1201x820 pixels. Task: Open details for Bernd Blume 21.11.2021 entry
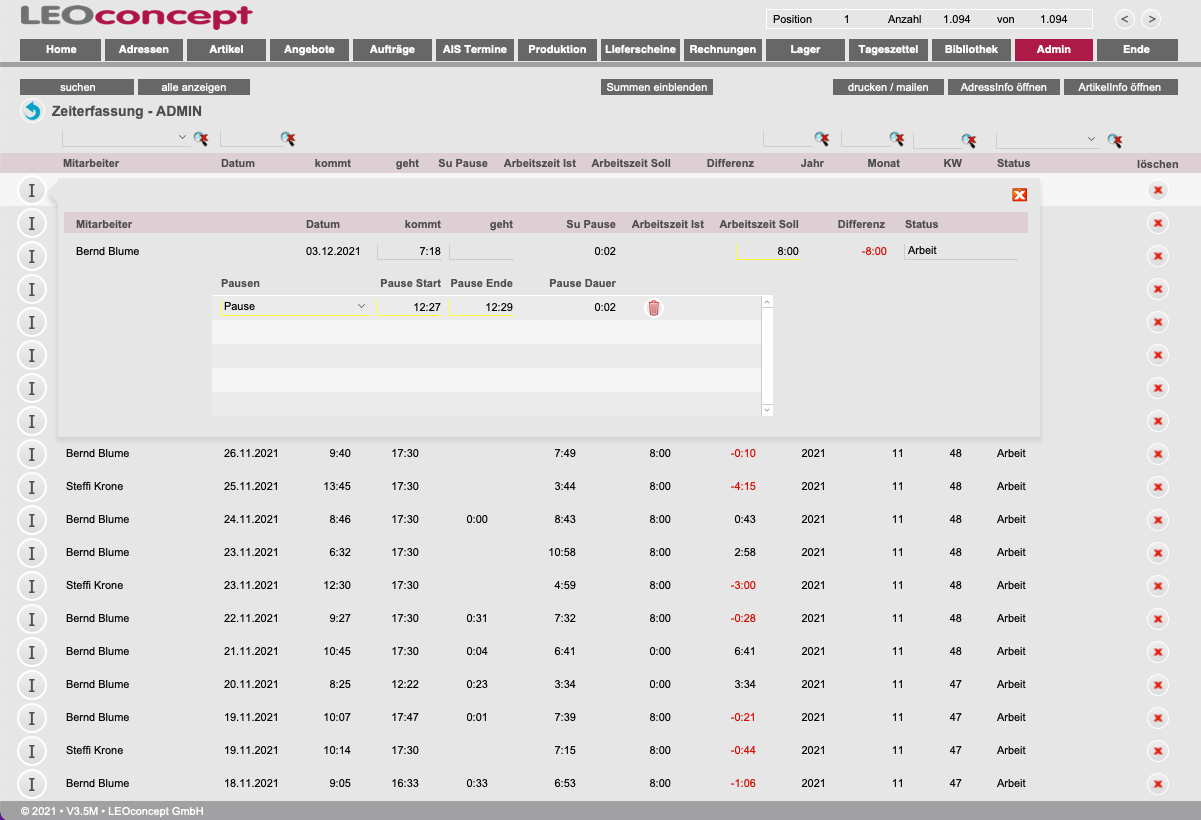[32, 652]
